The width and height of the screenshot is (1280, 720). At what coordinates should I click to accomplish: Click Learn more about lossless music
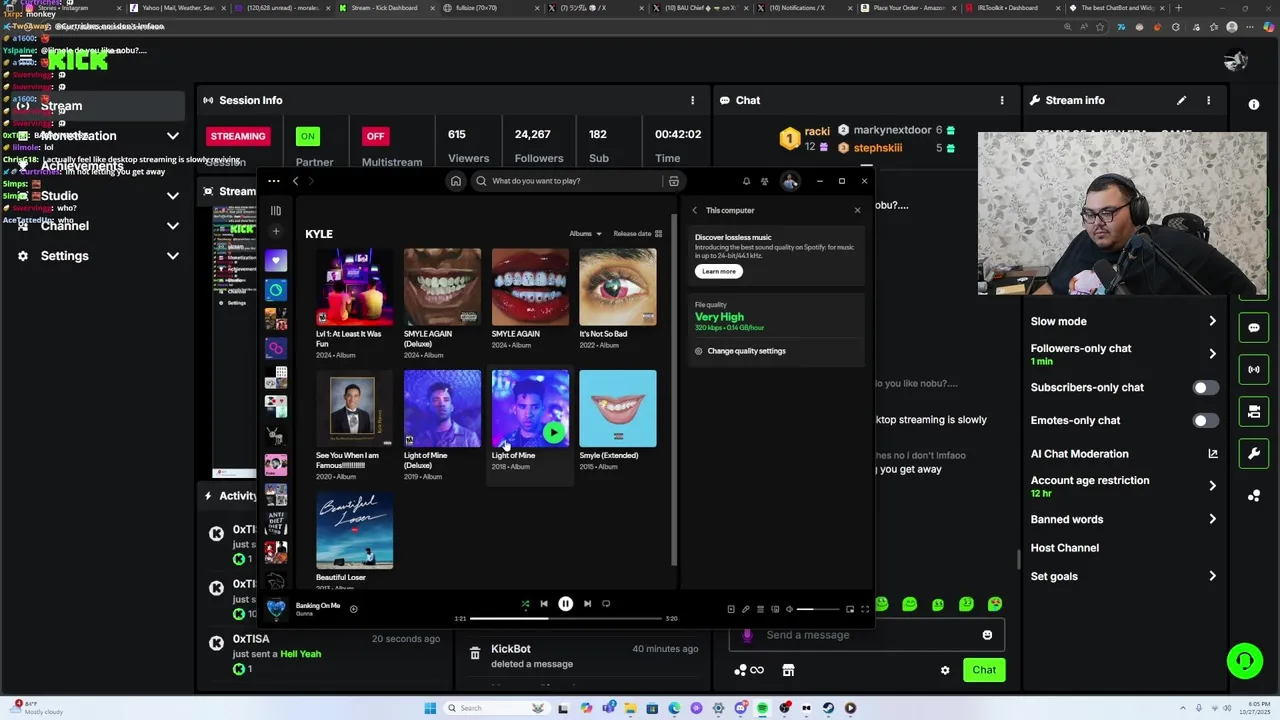click(718, 271)
